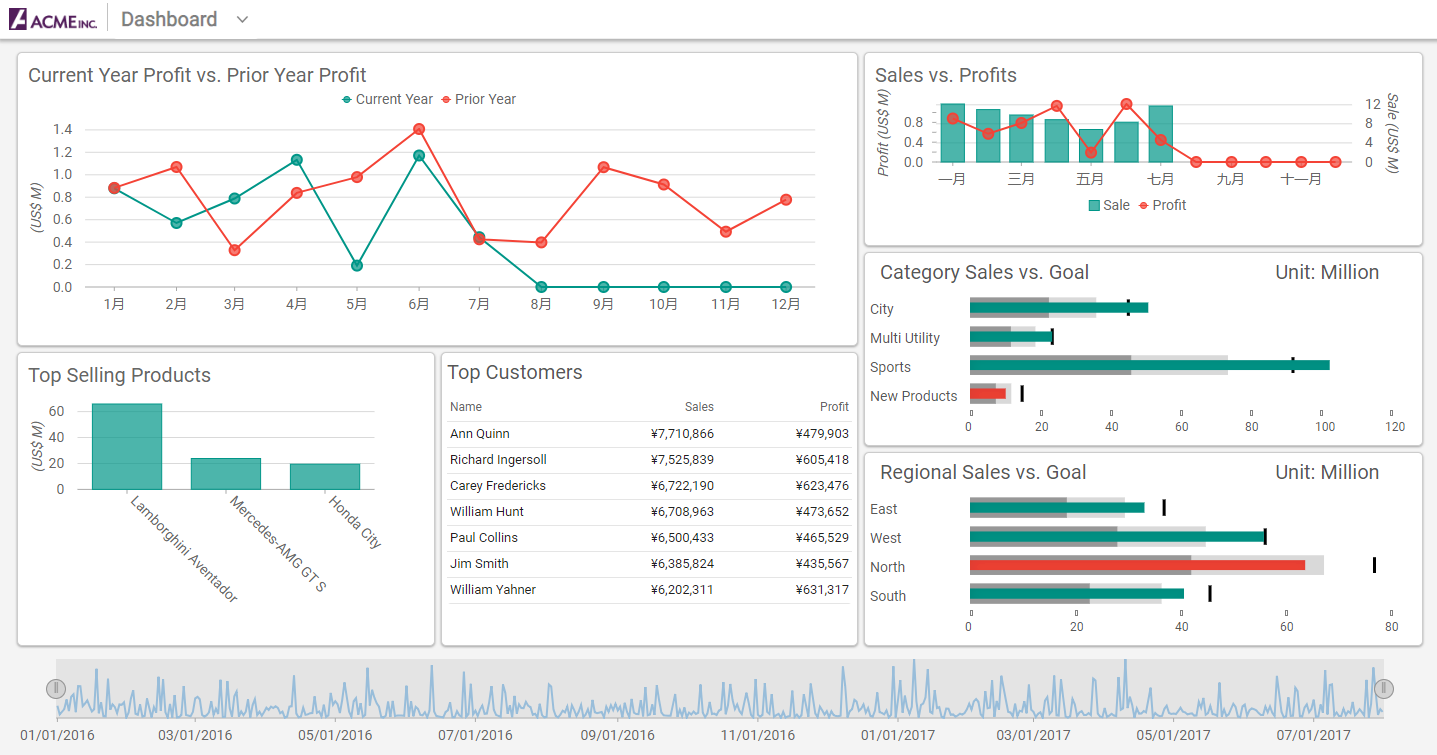Screen dimensions: 1437x755
Task: Click the Sales column header in Top Customers
Action: point(699,407)
